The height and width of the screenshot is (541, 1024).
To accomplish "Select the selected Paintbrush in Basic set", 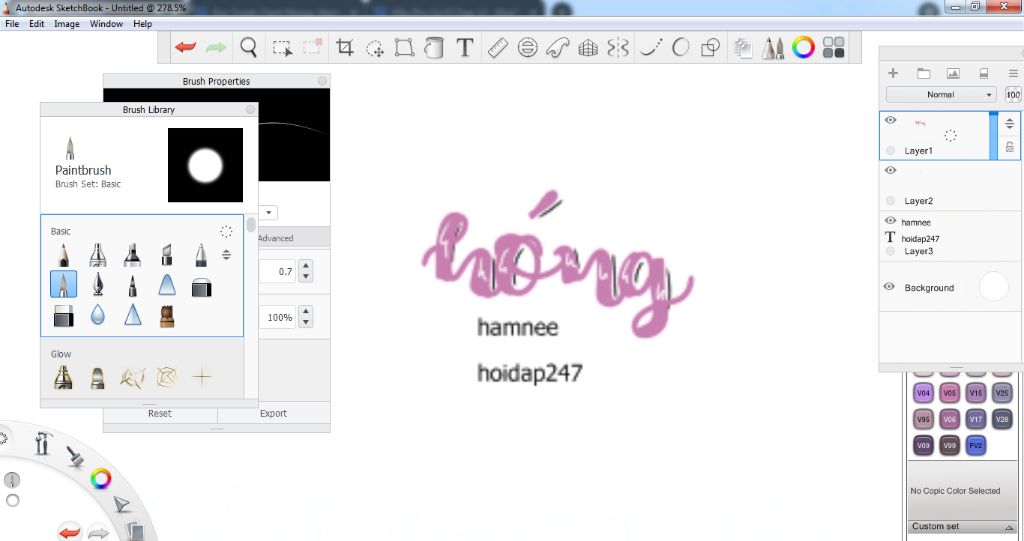I will [x=63, y=284].
